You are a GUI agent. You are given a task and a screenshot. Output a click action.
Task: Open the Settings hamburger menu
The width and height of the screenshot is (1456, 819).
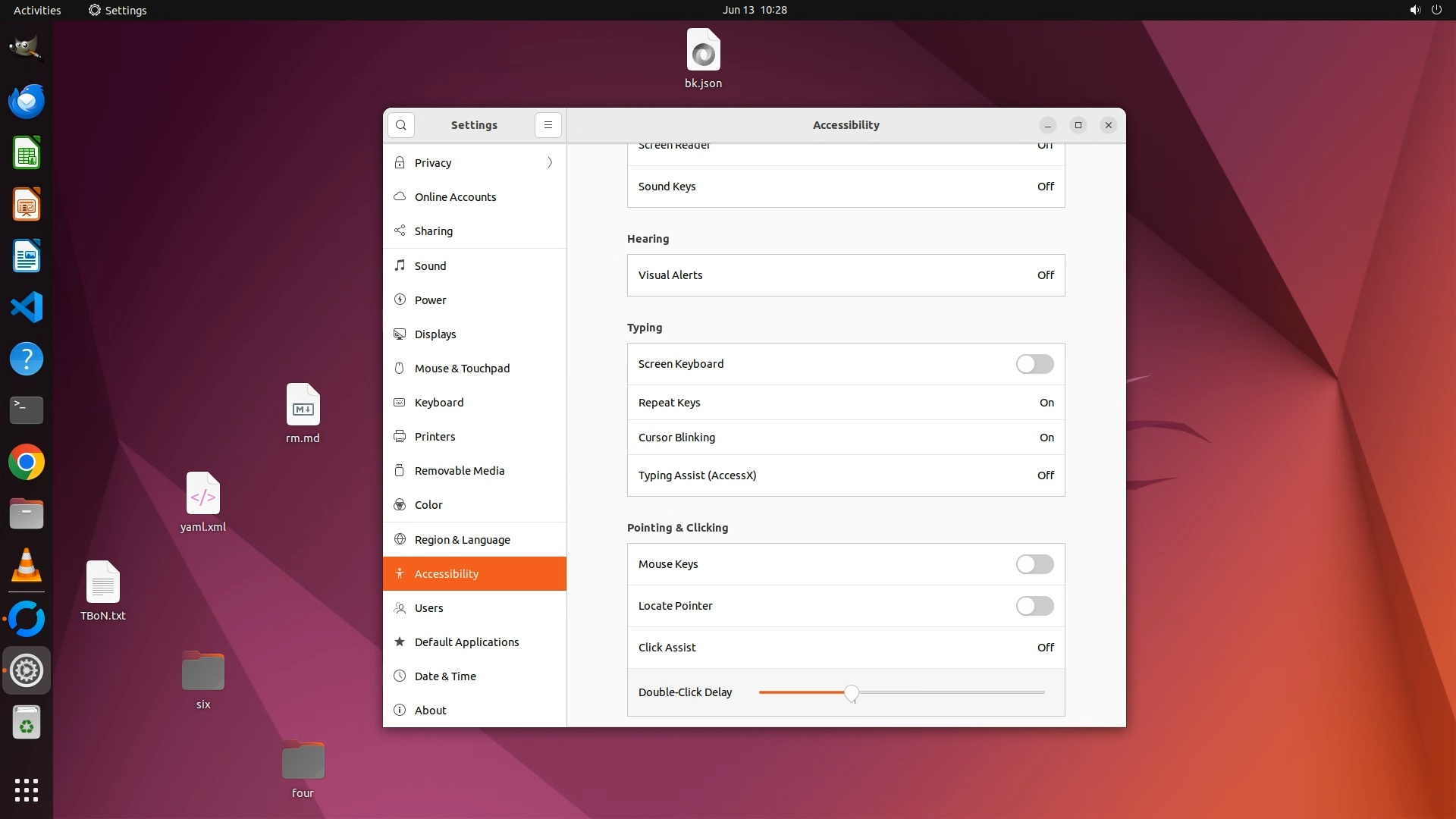pyautogui.click(x=548, y=125)
